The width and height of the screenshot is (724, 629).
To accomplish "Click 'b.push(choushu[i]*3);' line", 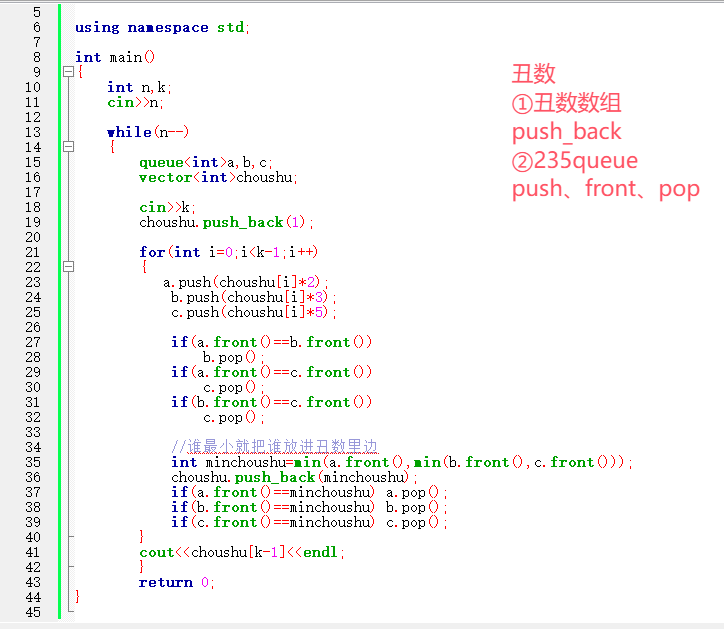I will [253, 297].
